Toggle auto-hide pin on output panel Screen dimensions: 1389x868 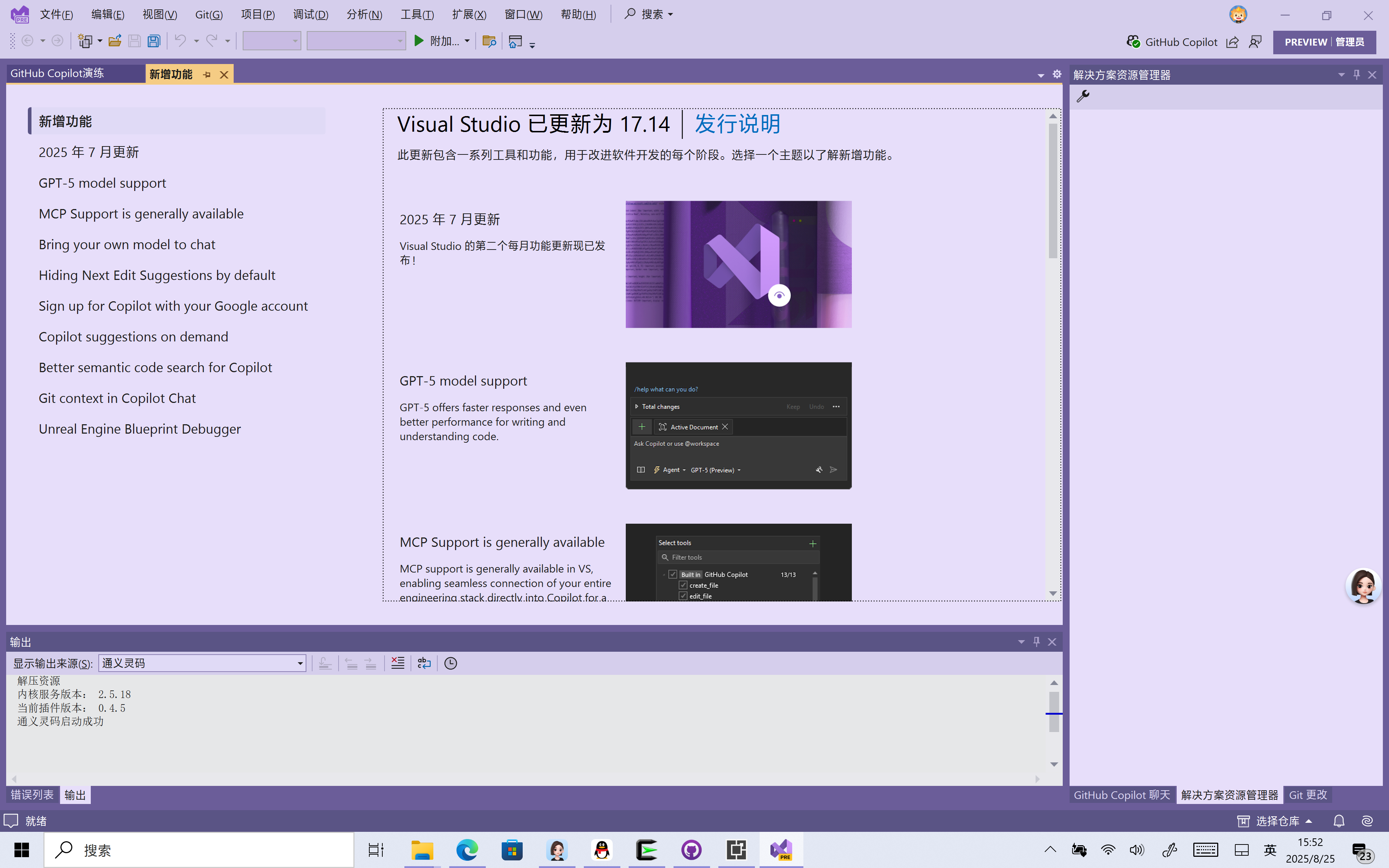(1037, 642)
